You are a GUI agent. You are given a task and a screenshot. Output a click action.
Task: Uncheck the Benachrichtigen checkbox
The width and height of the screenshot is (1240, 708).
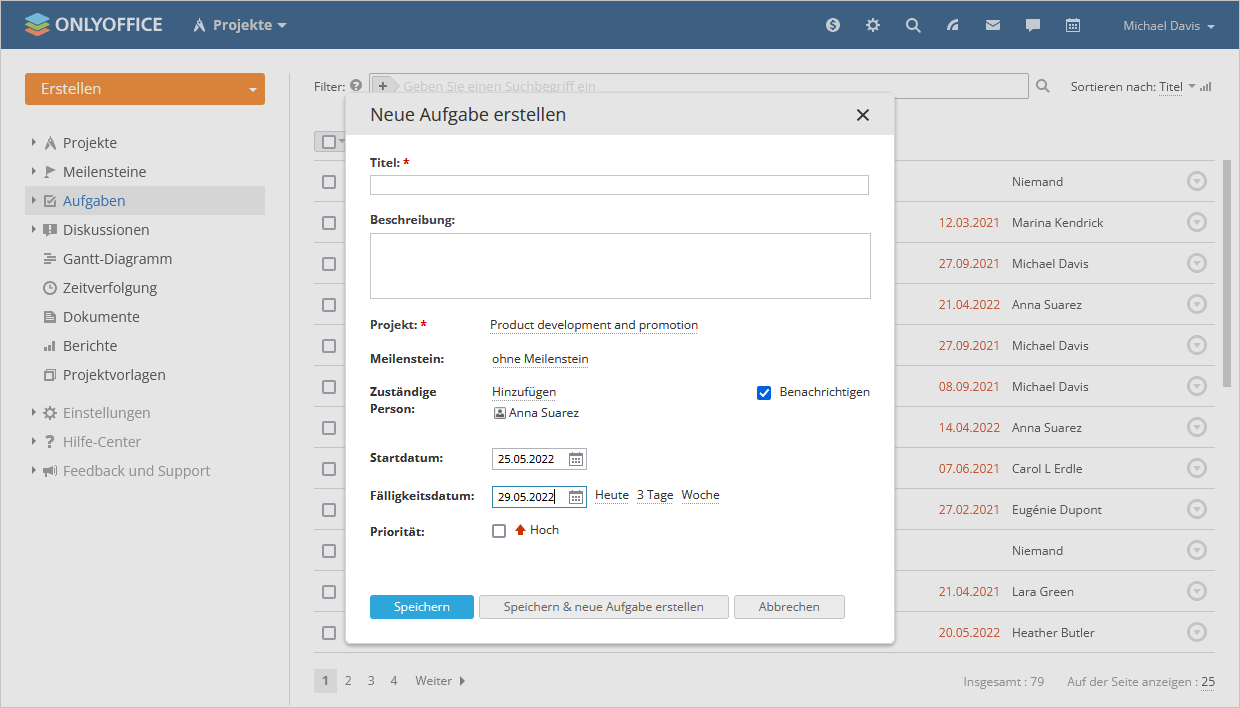coord(764,393)
